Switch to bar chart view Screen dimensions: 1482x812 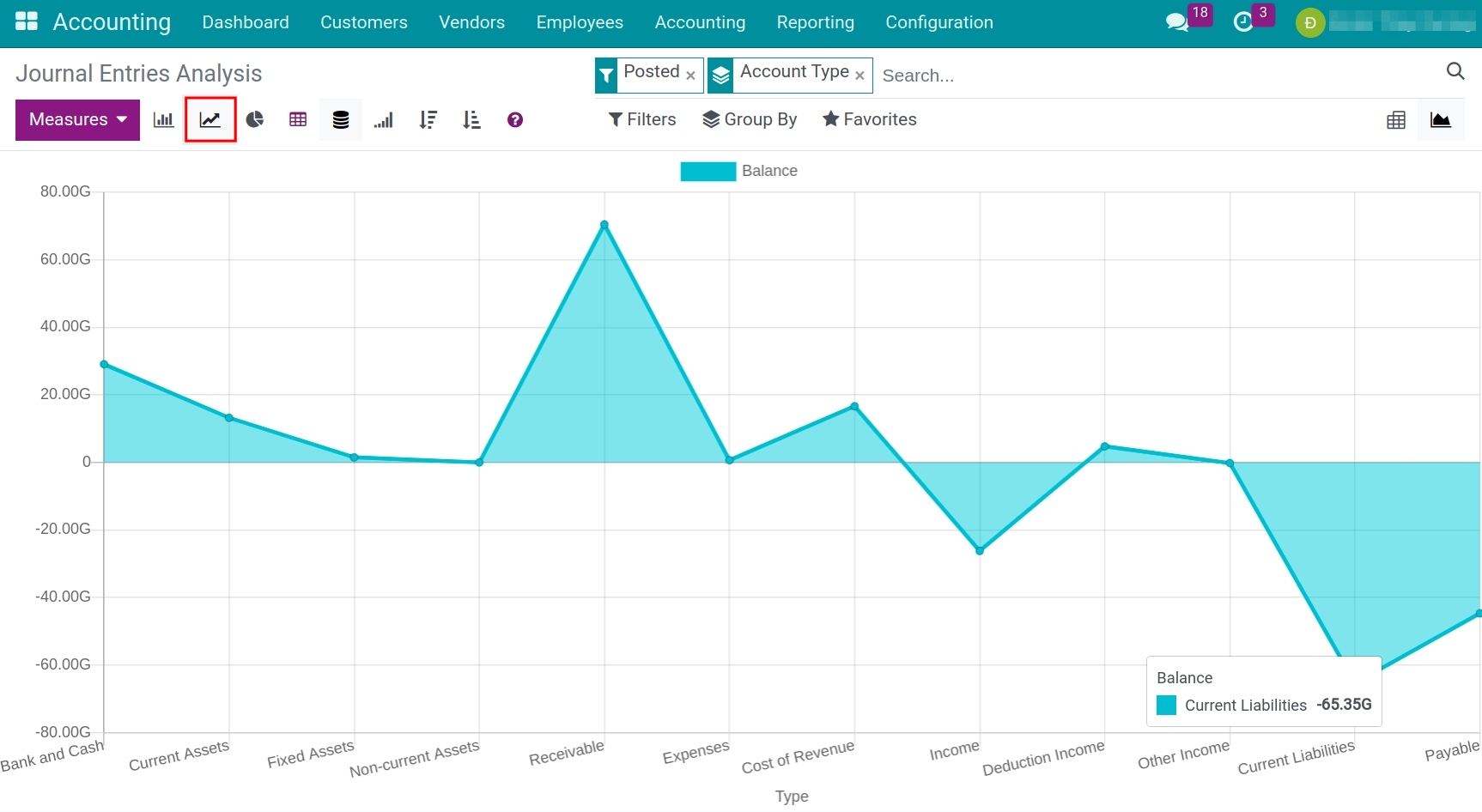click(x=163, y=119)
